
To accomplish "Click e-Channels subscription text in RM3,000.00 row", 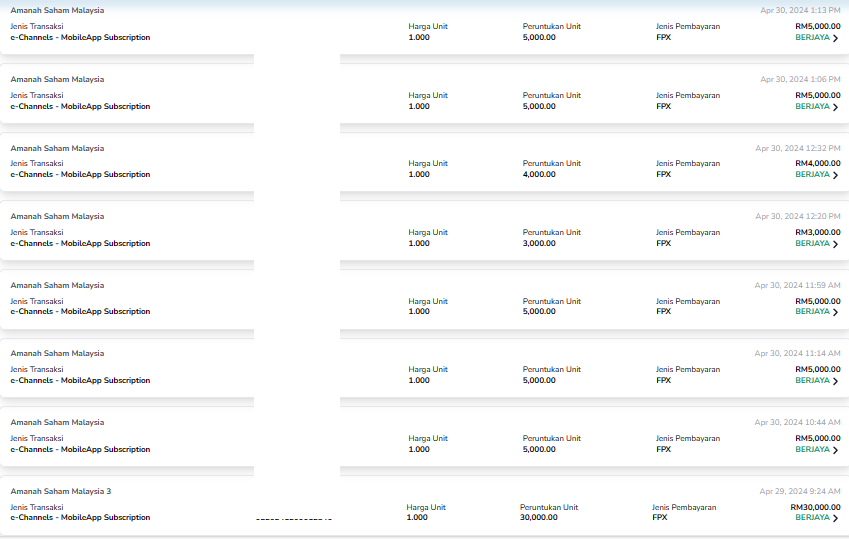I will point(80,243).
